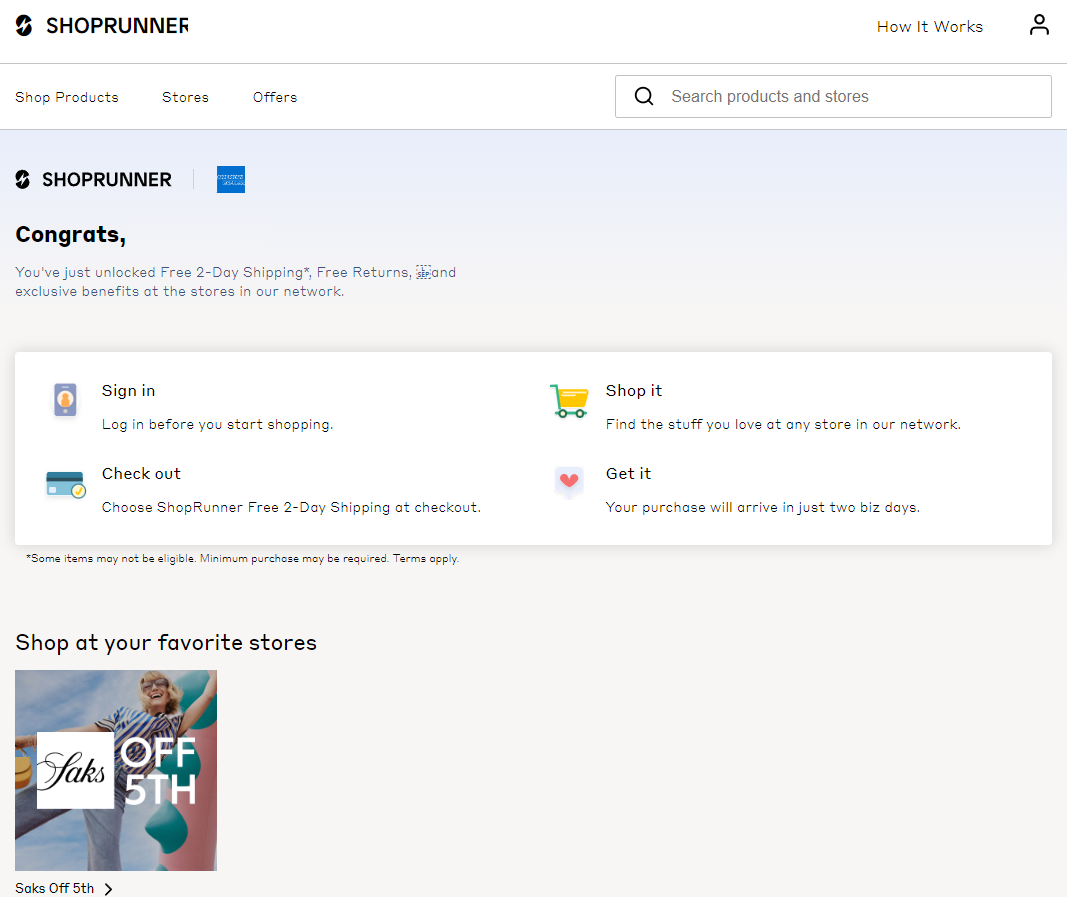Click the credit card Check out icon
The width and height of the screenshot is (1067, 897).
[65, 485]
